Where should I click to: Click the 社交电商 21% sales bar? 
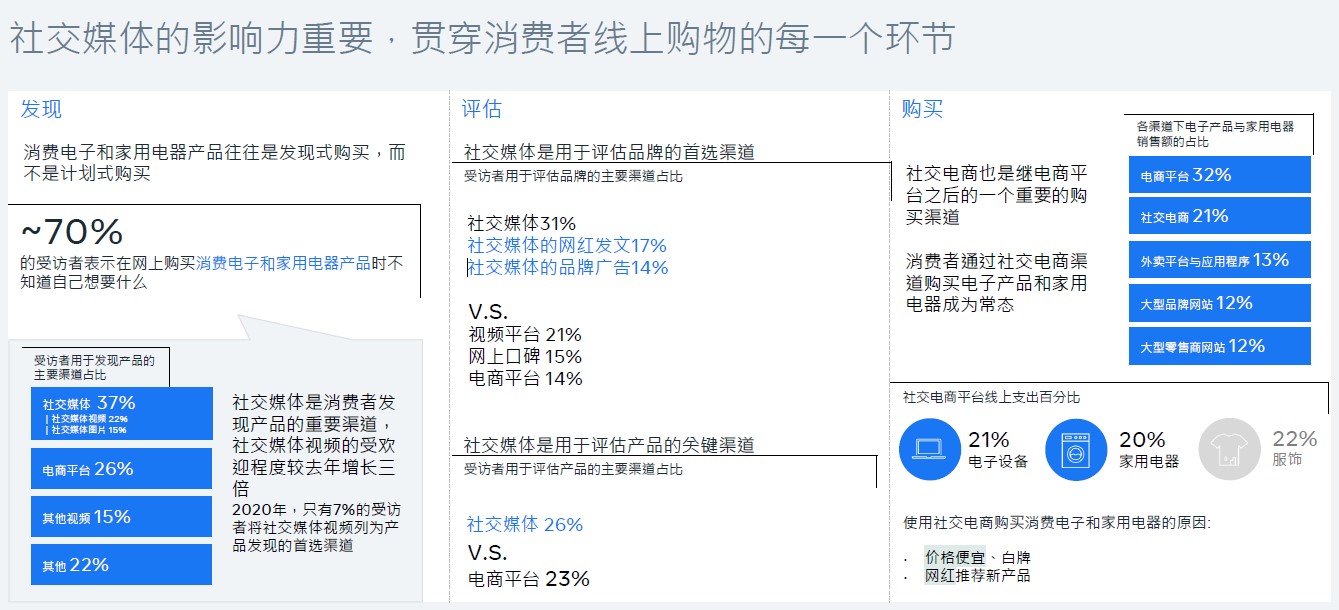(1219, 215)
